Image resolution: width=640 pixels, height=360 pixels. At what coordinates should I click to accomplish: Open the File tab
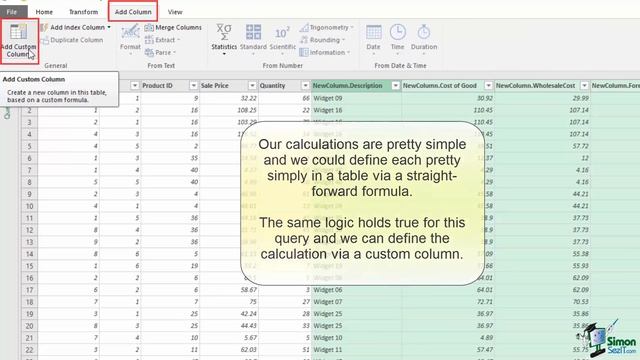12,12
